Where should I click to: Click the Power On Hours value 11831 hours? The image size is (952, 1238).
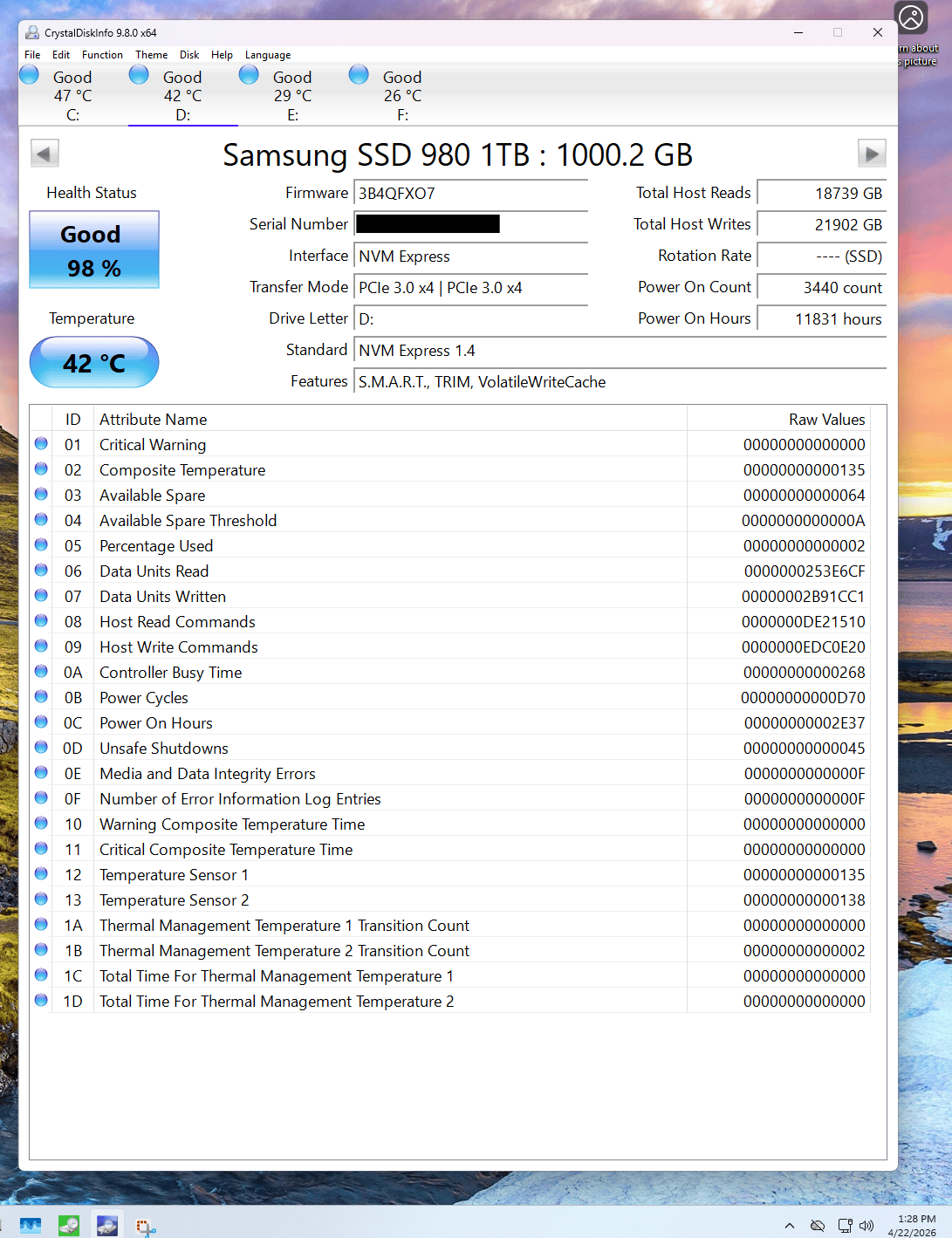click(821, 319)
